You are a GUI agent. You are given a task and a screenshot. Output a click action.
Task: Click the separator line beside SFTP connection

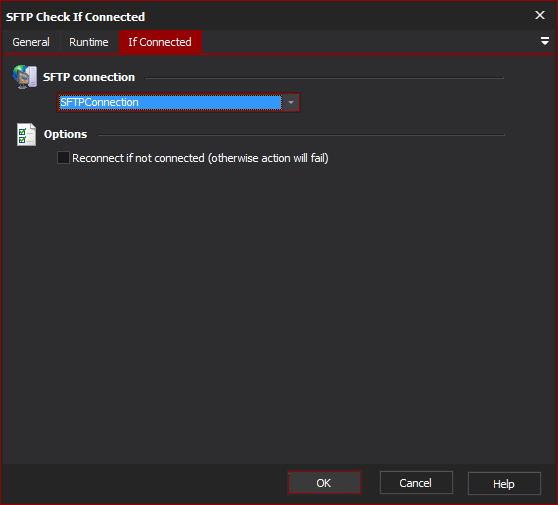click(324, 78)
